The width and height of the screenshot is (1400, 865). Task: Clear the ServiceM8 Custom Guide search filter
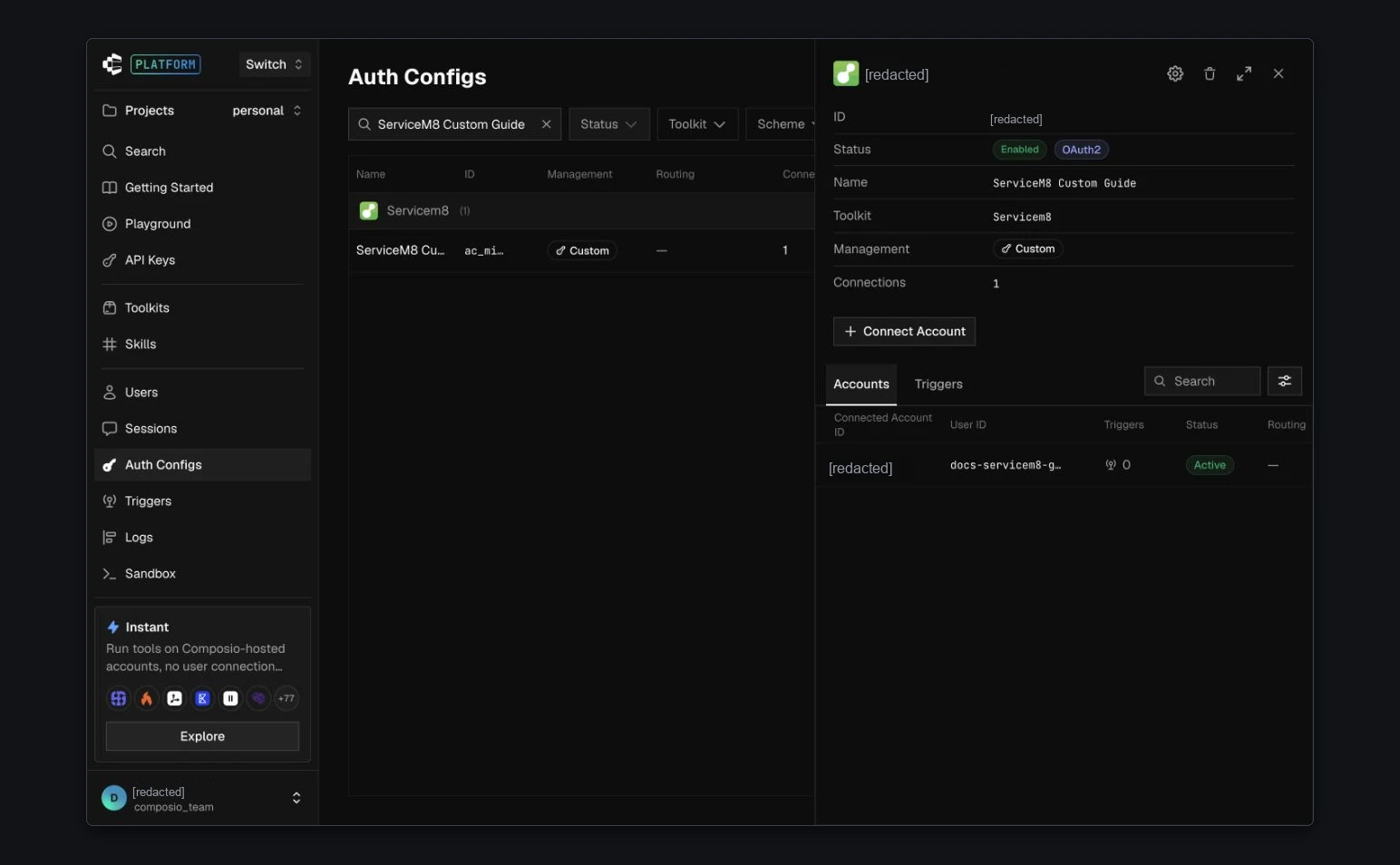[547, 124]
